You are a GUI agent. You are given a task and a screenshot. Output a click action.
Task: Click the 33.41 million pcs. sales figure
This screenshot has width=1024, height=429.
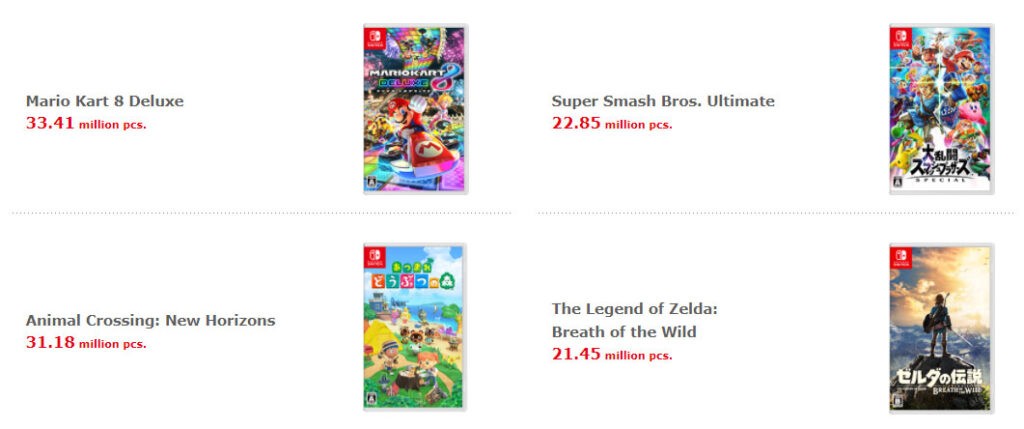[86, 124]
